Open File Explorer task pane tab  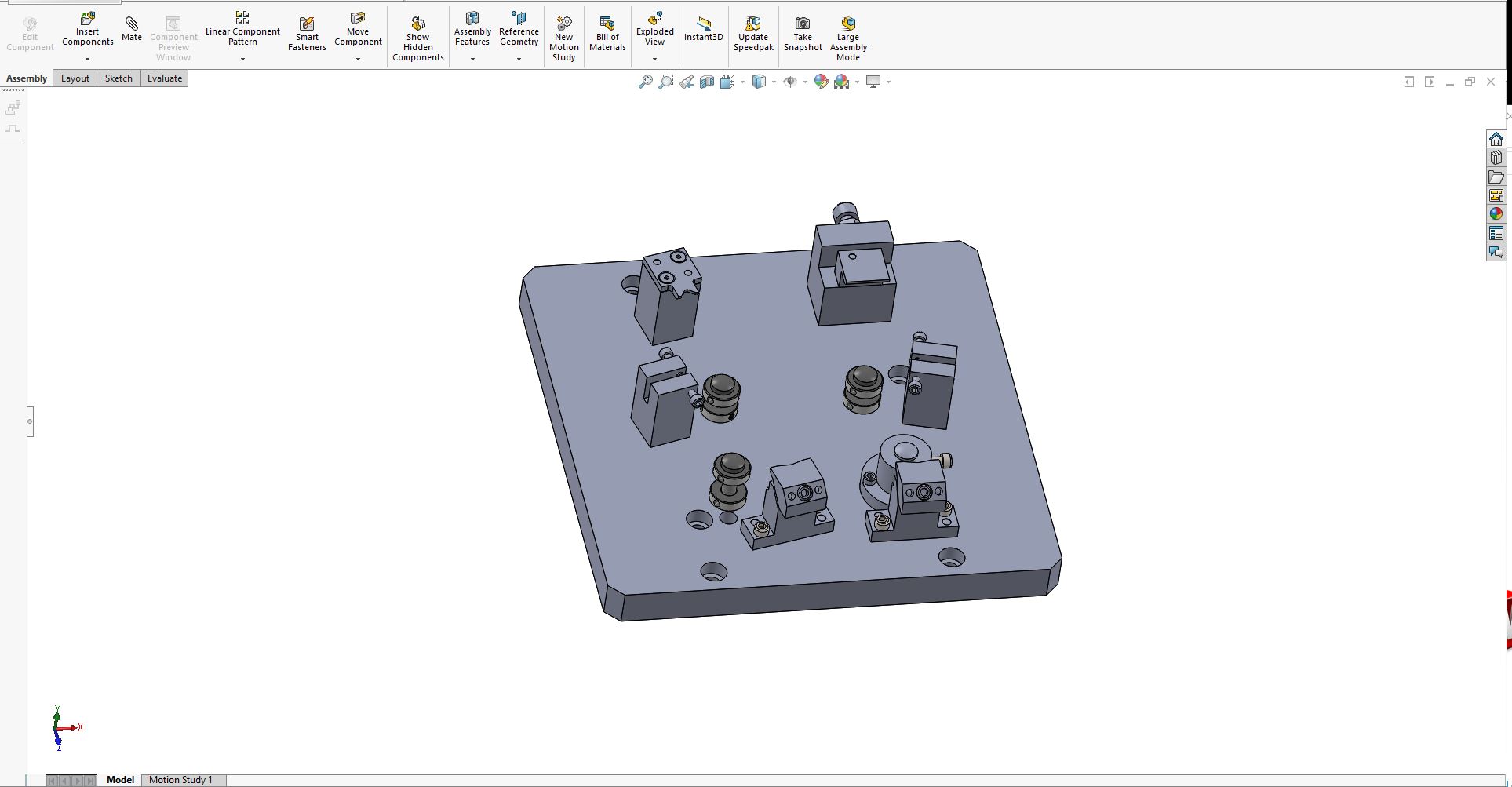coord(1496,177)
